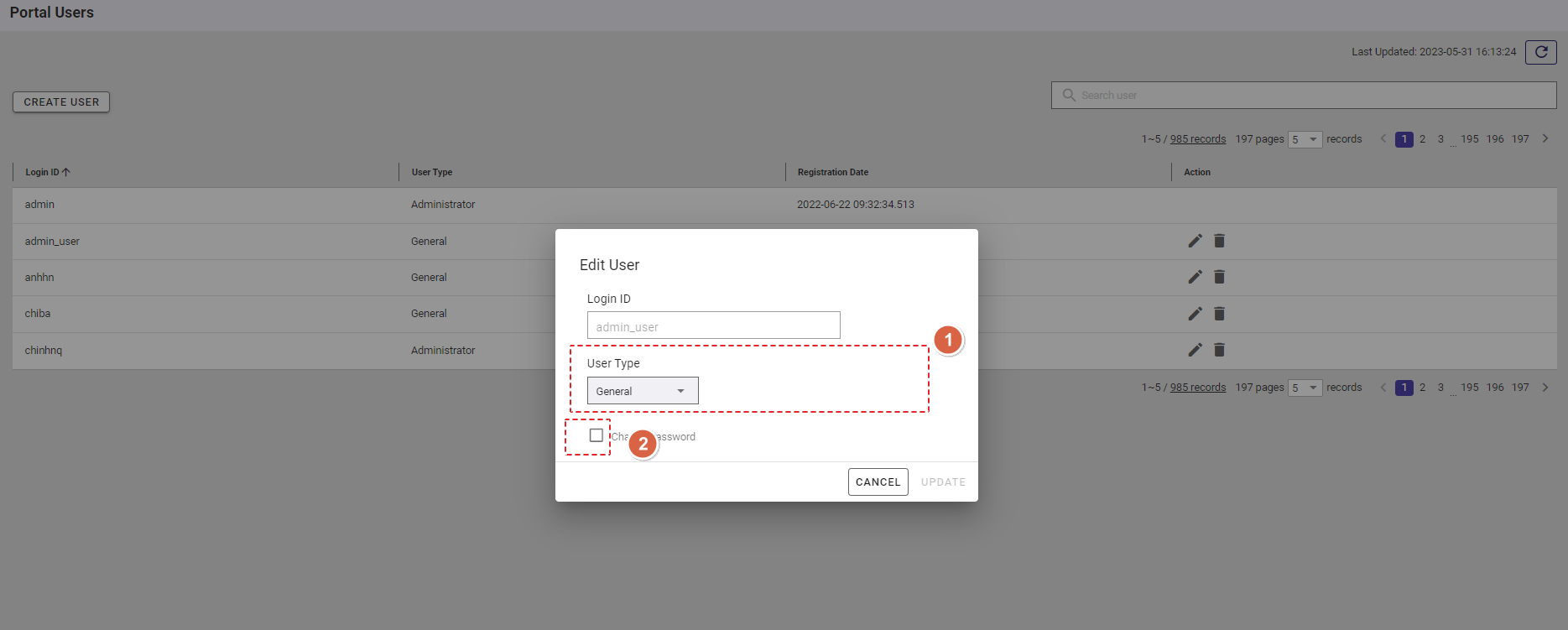Screen dimensions: 1568x630
Task: Enable the Change Password checkbox
Action: point(596,435)
